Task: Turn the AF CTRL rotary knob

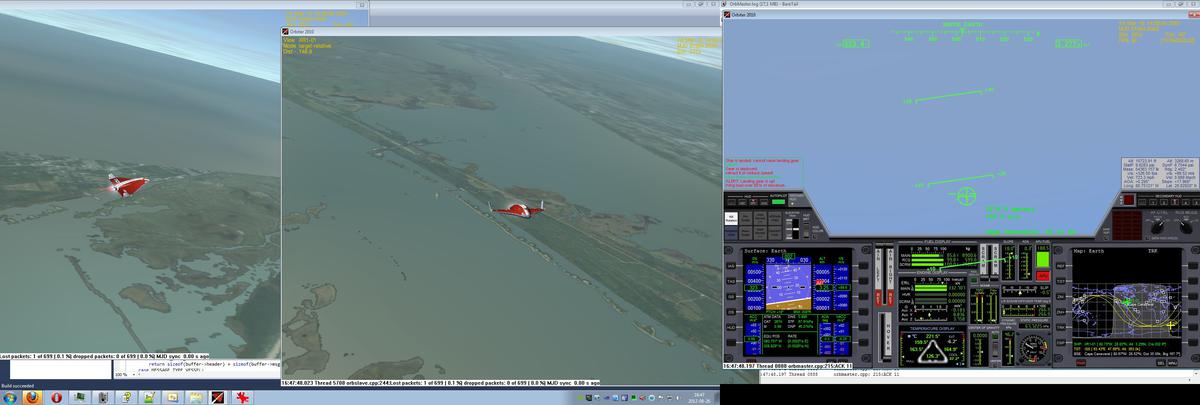Action: (x=1158, y=227)
